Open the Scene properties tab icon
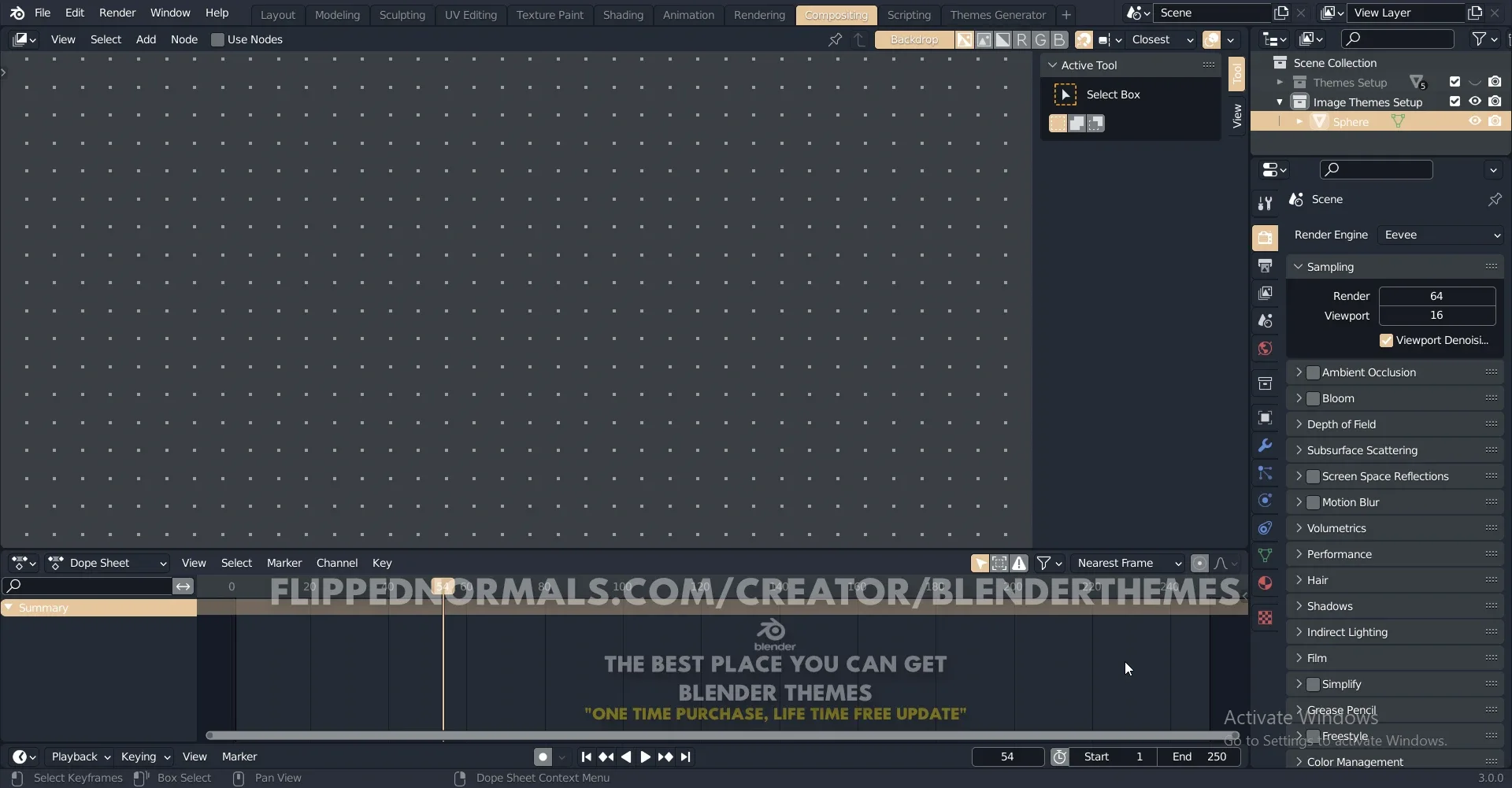Screen dimensions: 1512x788 [x=1265, y=320]
